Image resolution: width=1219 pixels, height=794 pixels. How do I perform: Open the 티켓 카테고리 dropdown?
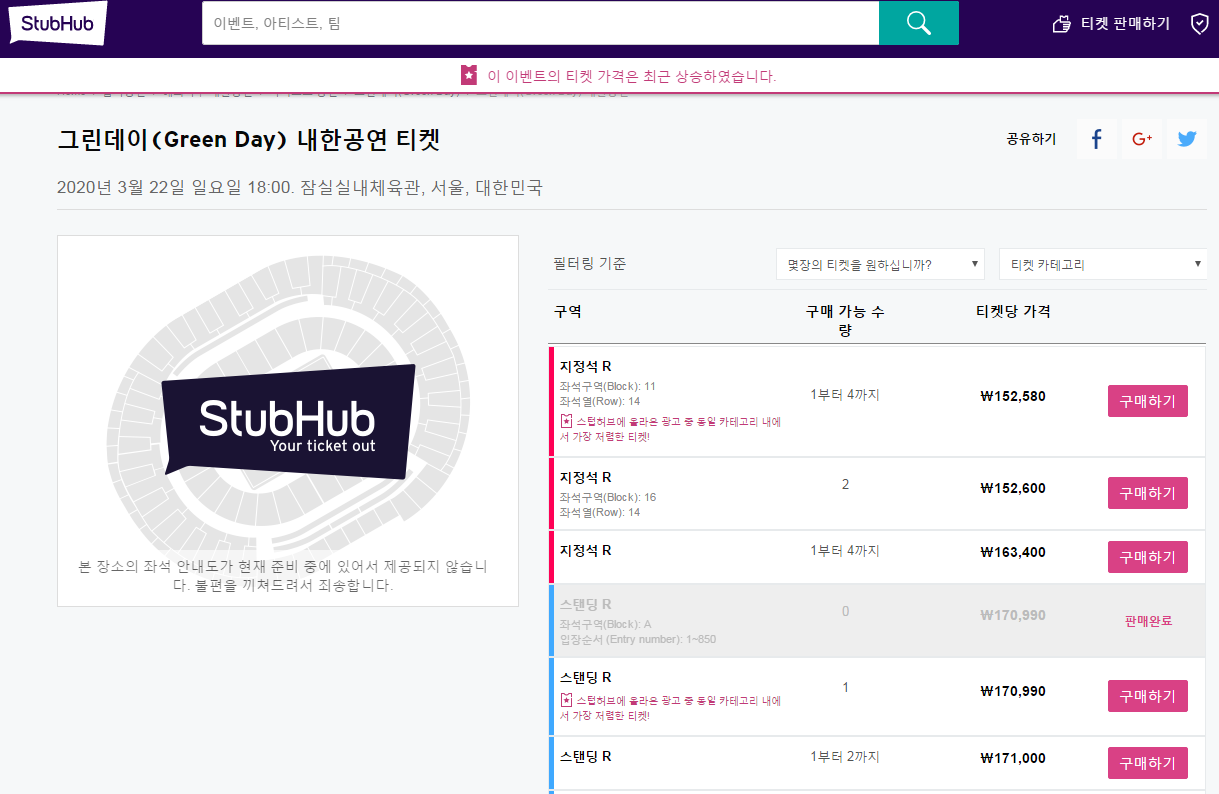[1102, 265]
